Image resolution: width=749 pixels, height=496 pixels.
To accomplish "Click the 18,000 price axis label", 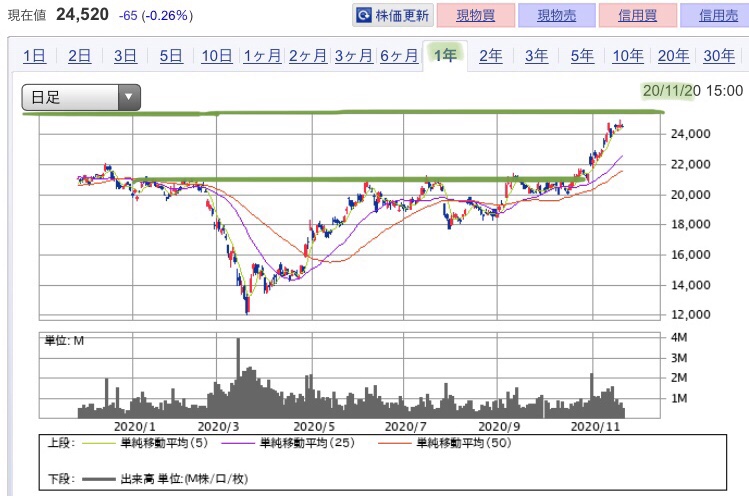I will [x=690, y=224].
